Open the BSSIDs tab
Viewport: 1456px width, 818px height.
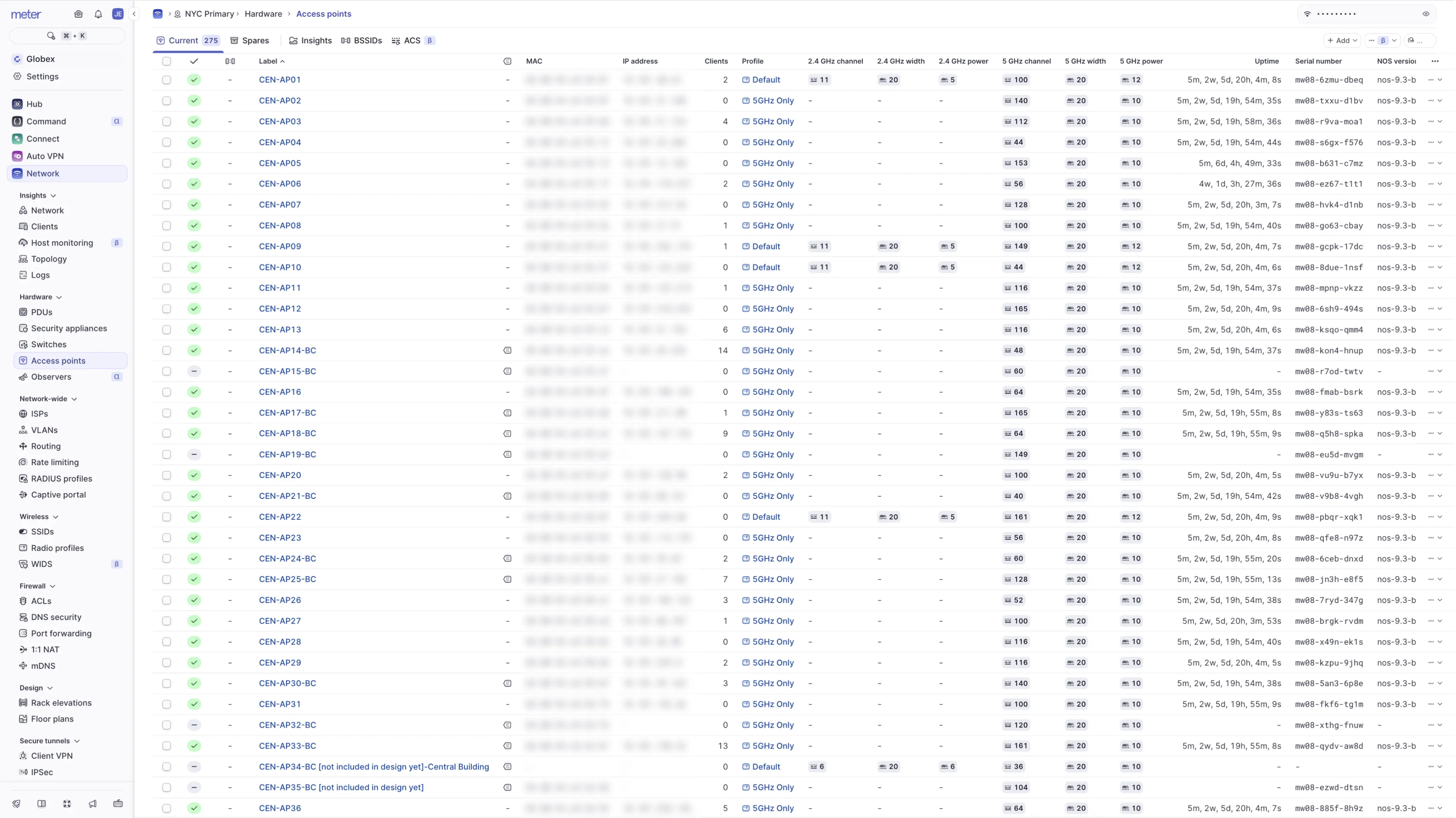click(361, 41)
